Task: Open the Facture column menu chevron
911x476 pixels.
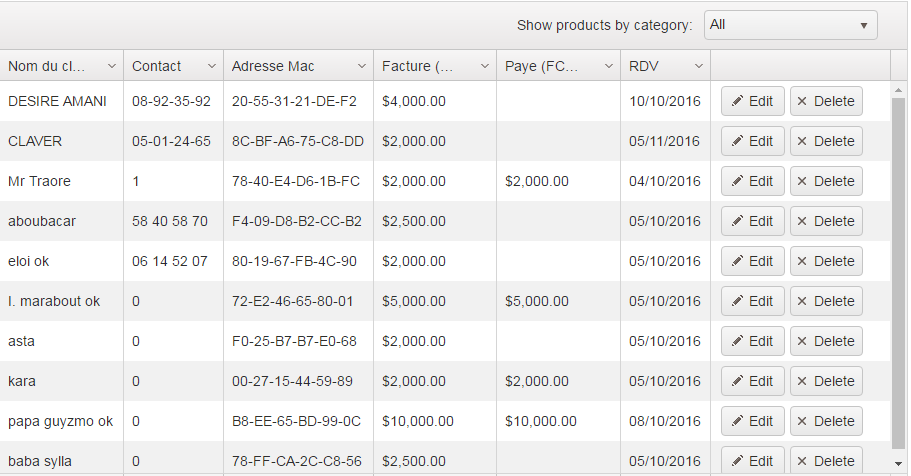Action: pos(484,66)
